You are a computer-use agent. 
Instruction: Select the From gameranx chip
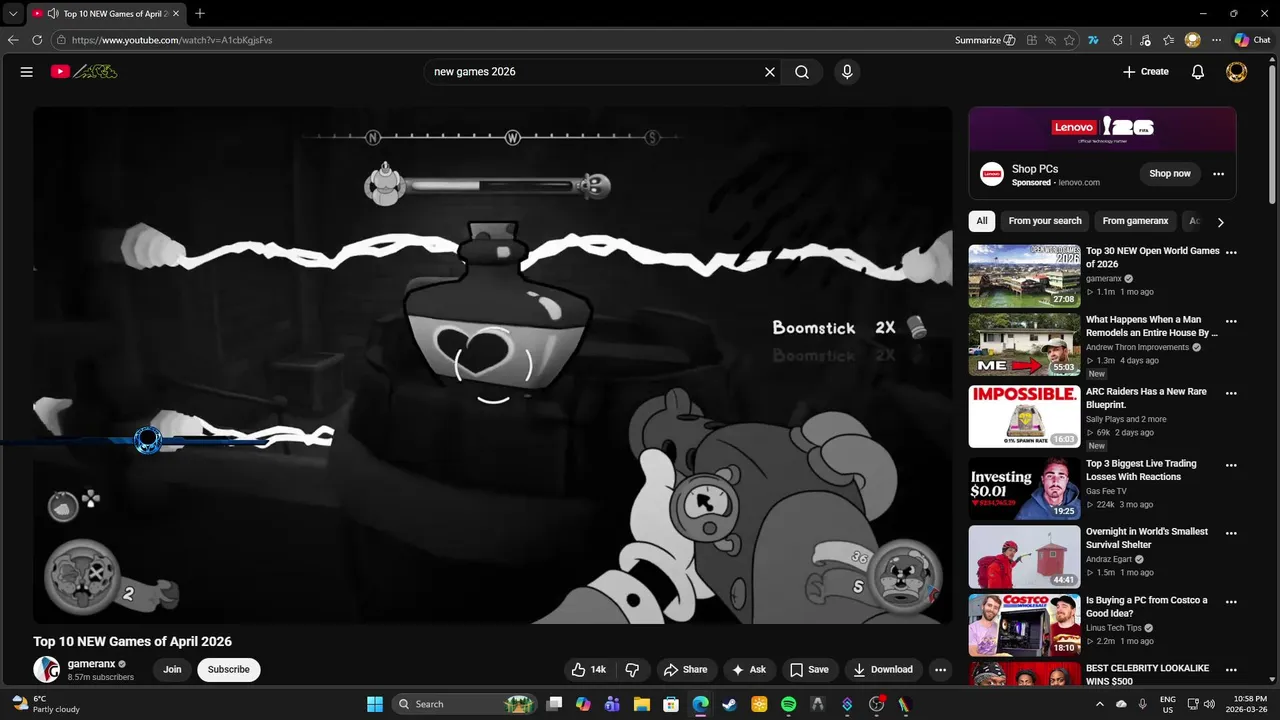(x=1135, y=221)
